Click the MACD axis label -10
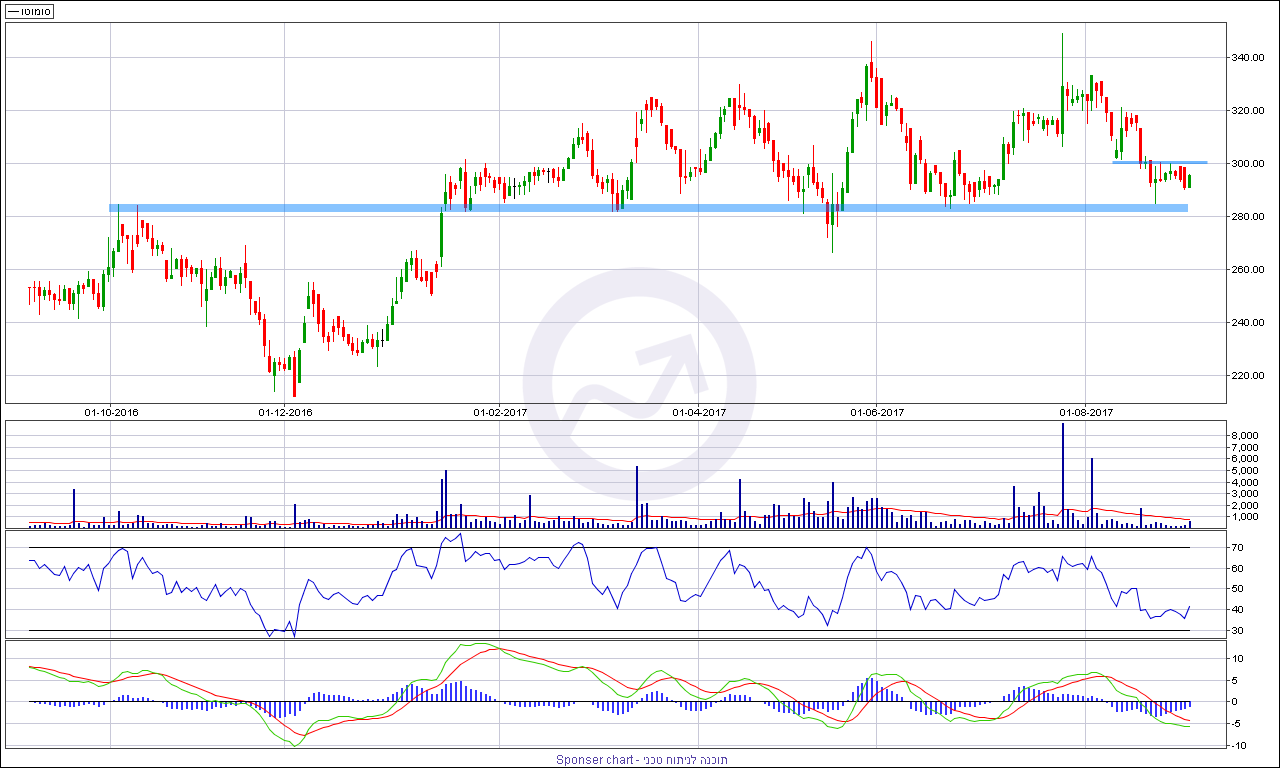Image resolution: width=1280 pixels, height=768 pixels. (x=1236, y=746)
